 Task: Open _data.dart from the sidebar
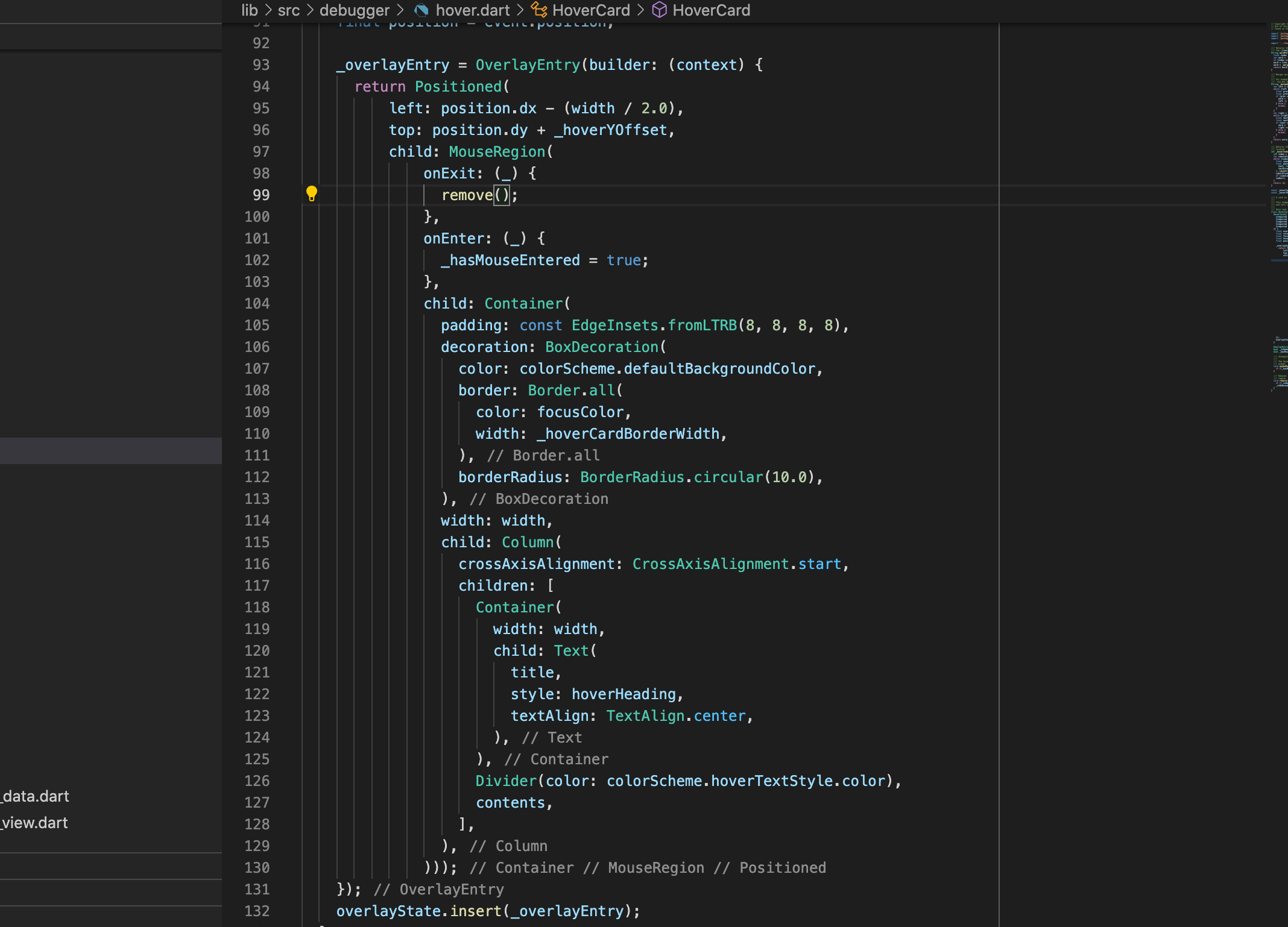[x=34, y=796]
